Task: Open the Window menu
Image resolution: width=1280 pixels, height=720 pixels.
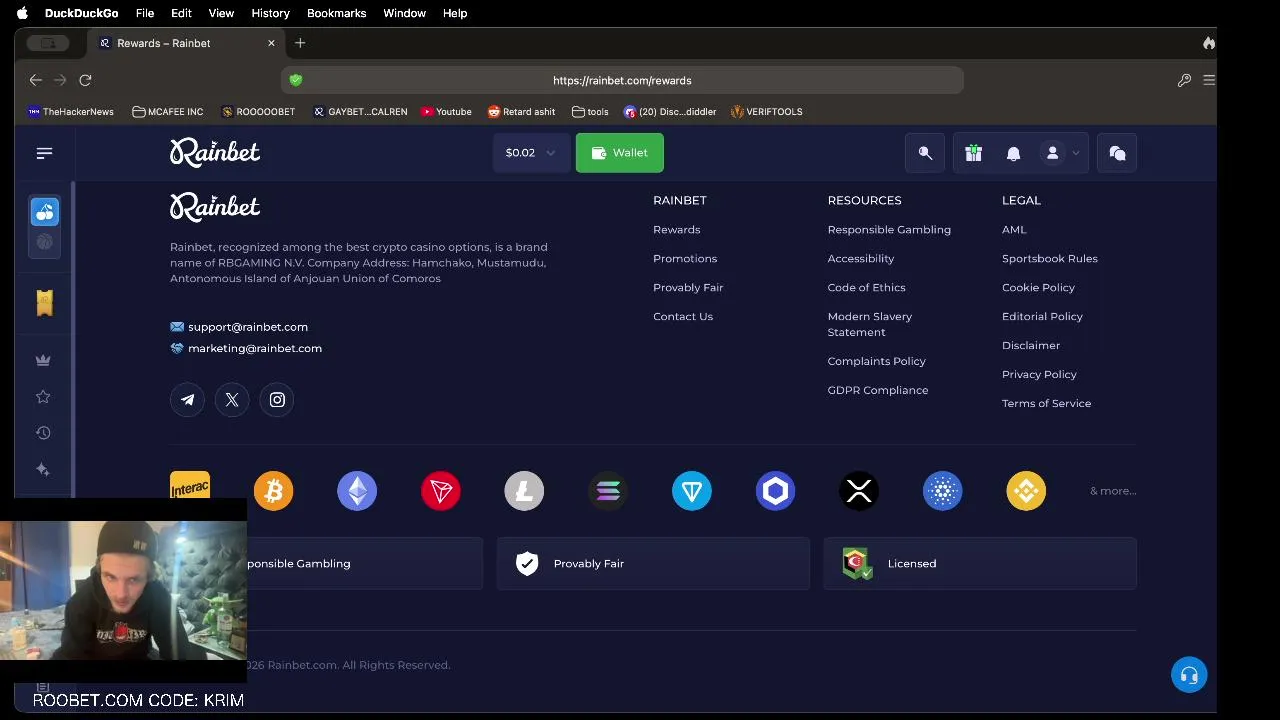Action: coord(404,13)
